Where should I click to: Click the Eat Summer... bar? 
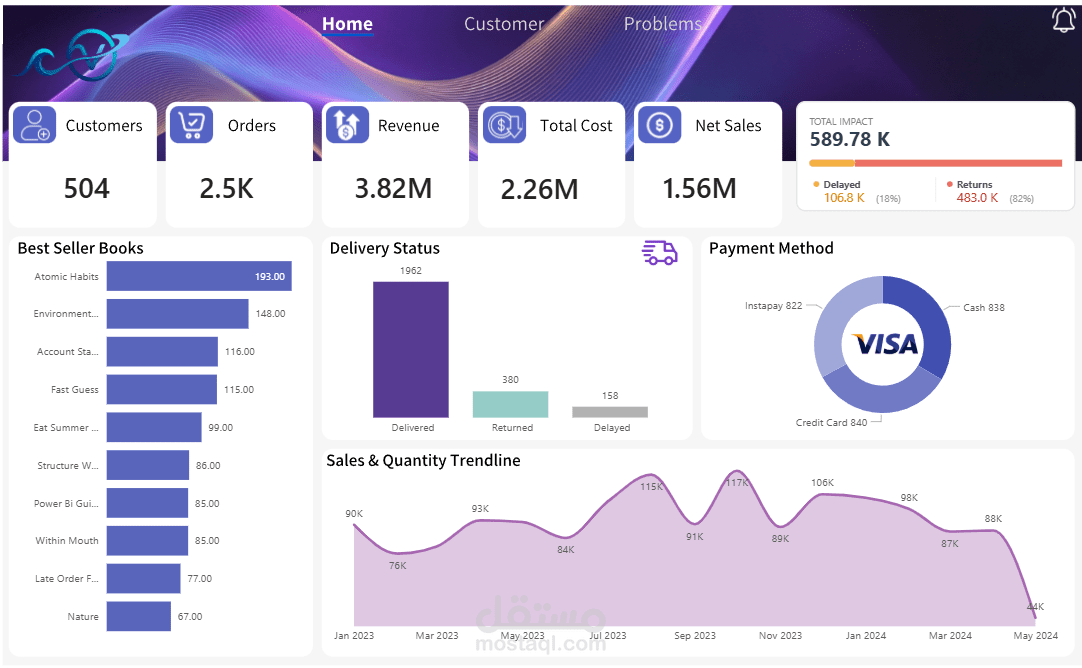point(154,427)
